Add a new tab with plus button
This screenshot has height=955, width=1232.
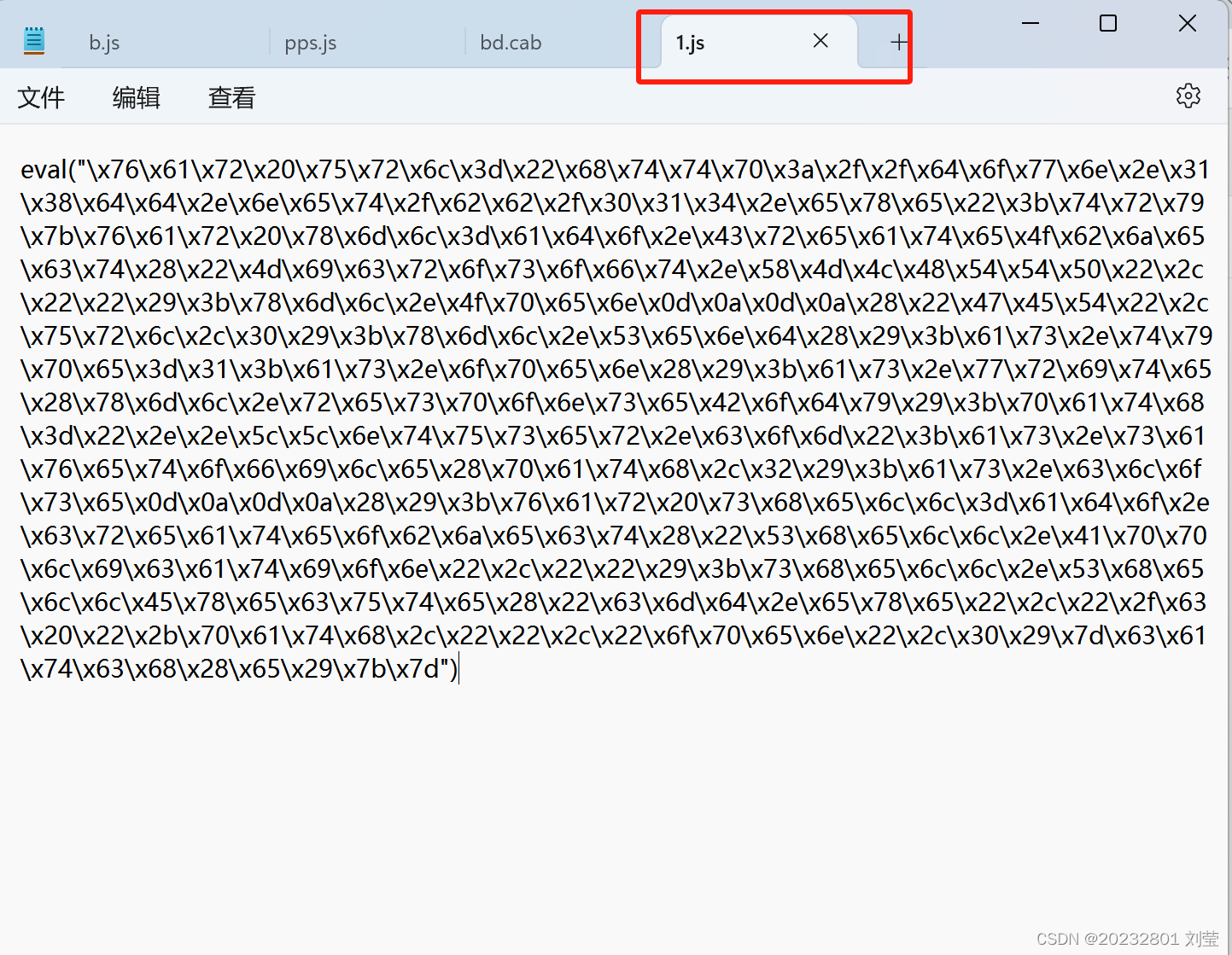coord(899,42)
